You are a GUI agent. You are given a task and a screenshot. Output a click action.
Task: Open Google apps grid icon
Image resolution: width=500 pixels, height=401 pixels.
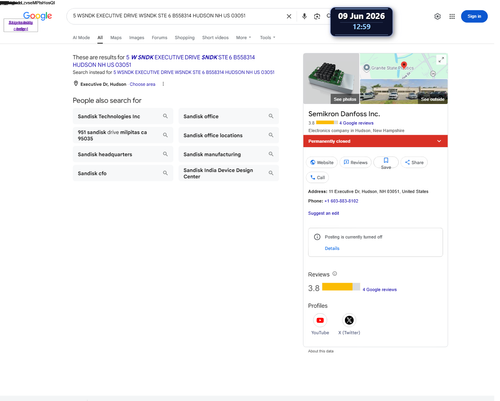452,16
